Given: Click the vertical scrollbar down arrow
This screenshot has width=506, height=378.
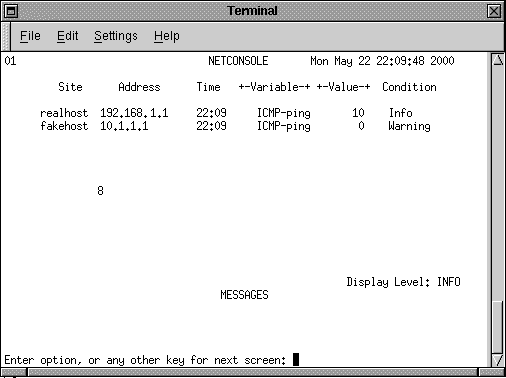Looking at the screenshot, I should (x=498, y=360).
